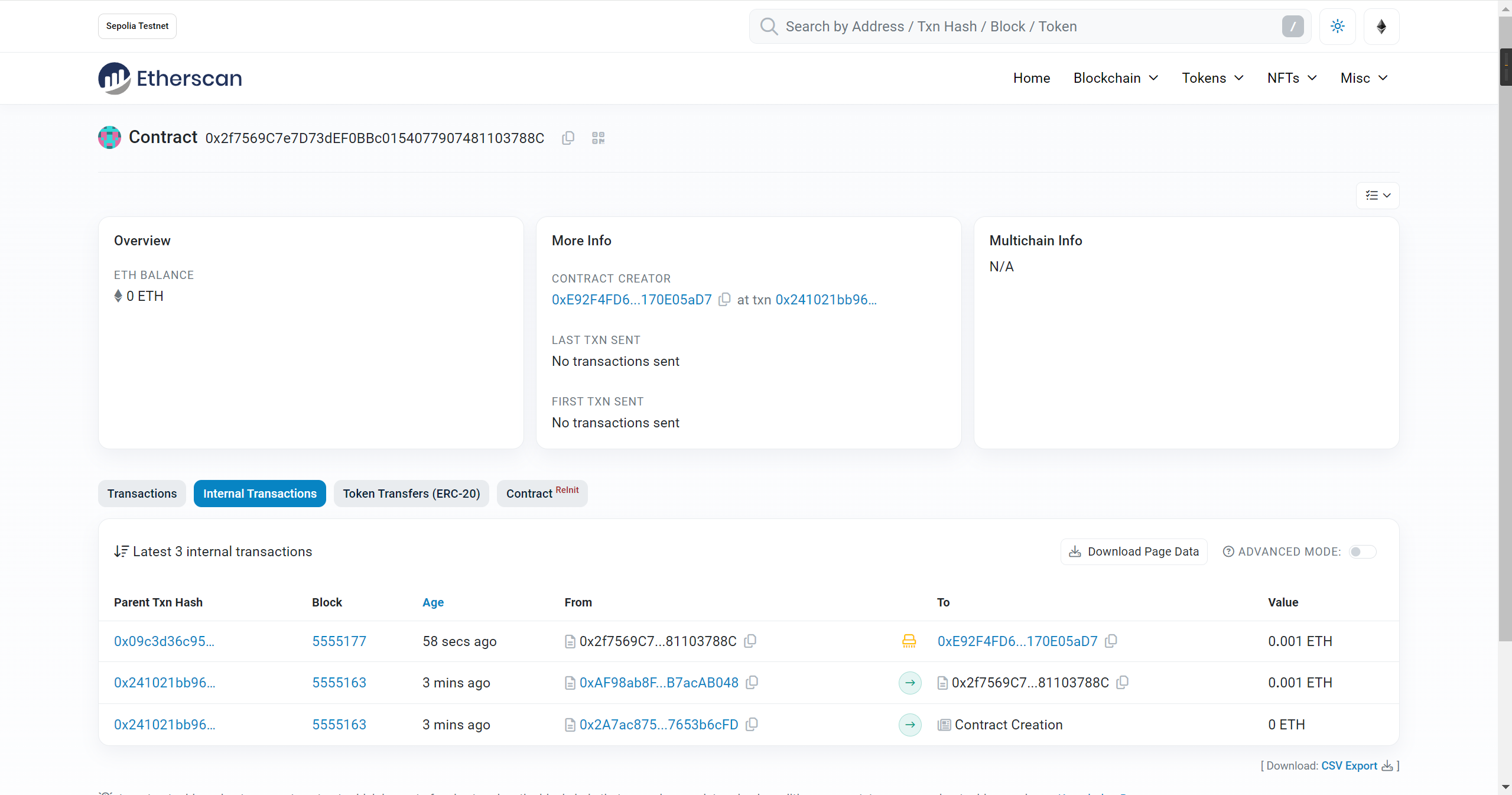Image resolution: width=1512 pixels, height=795 pixels.
Task: Open the list options dropdown above Multichain Info
Action: 1378,195
